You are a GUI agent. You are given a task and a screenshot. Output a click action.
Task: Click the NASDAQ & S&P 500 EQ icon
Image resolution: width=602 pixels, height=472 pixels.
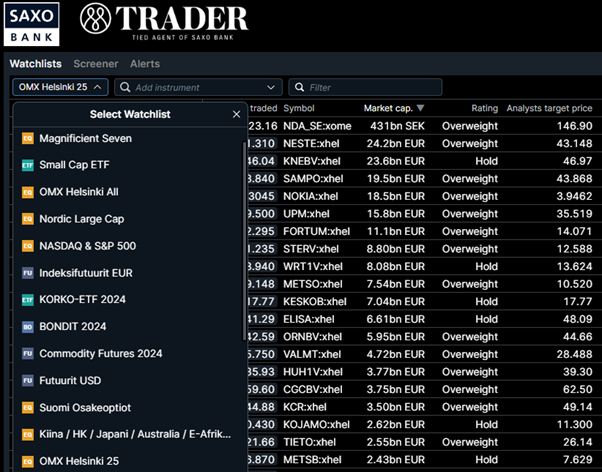(28, 246)
